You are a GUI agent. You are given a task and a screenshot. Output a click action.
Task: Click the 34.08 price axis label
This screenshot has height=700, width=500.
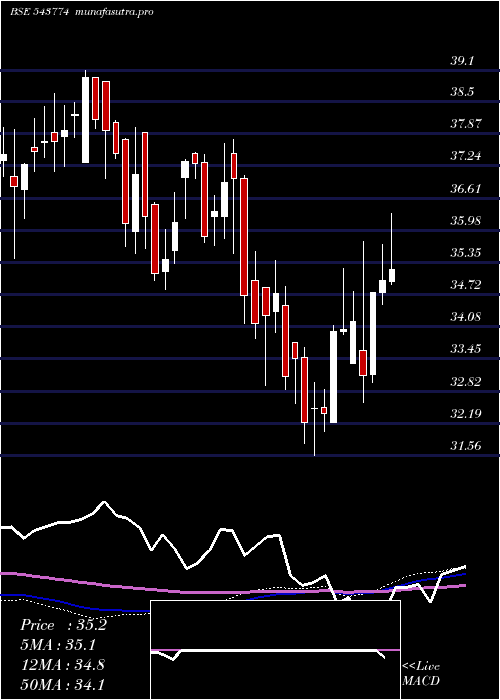pyautogui.click(x=466, y=317)
